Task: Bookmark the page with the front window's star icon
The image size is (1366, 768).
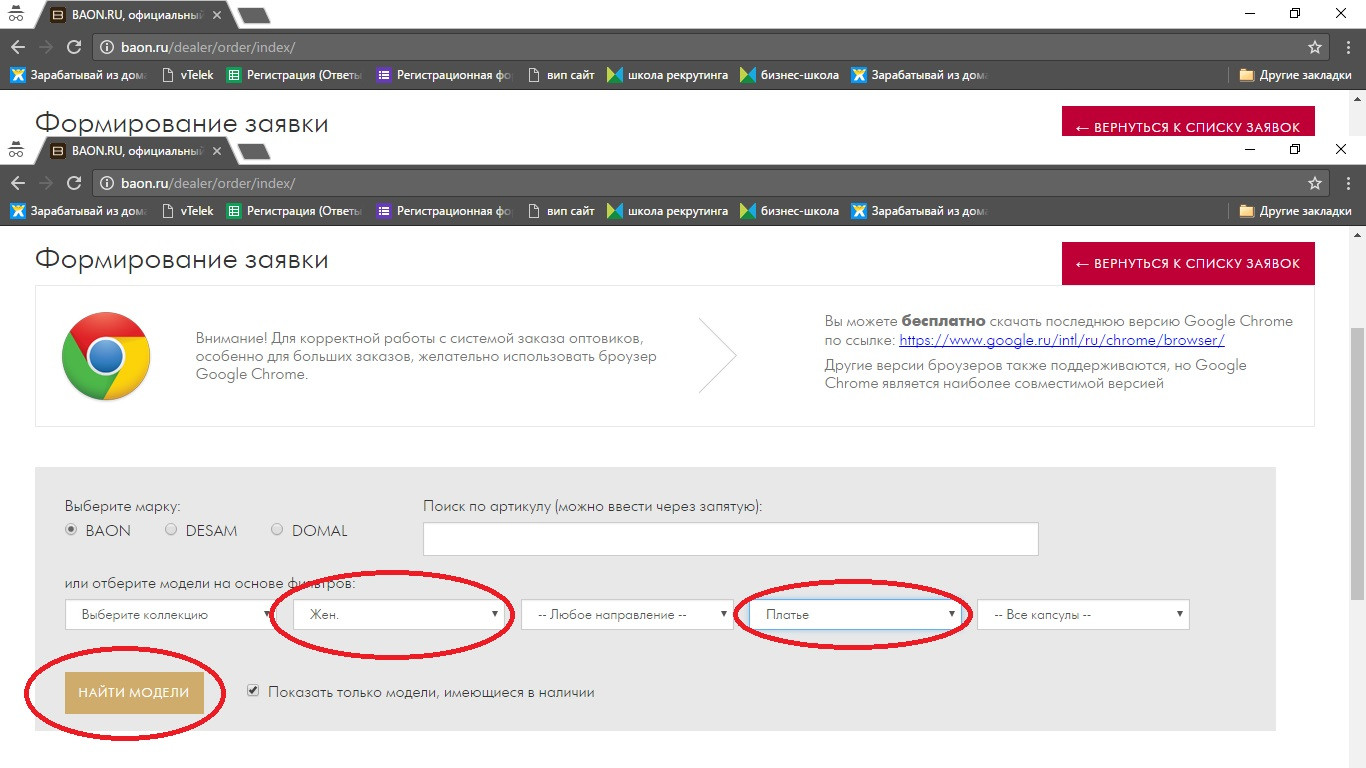Action: tap(1315, 183)
